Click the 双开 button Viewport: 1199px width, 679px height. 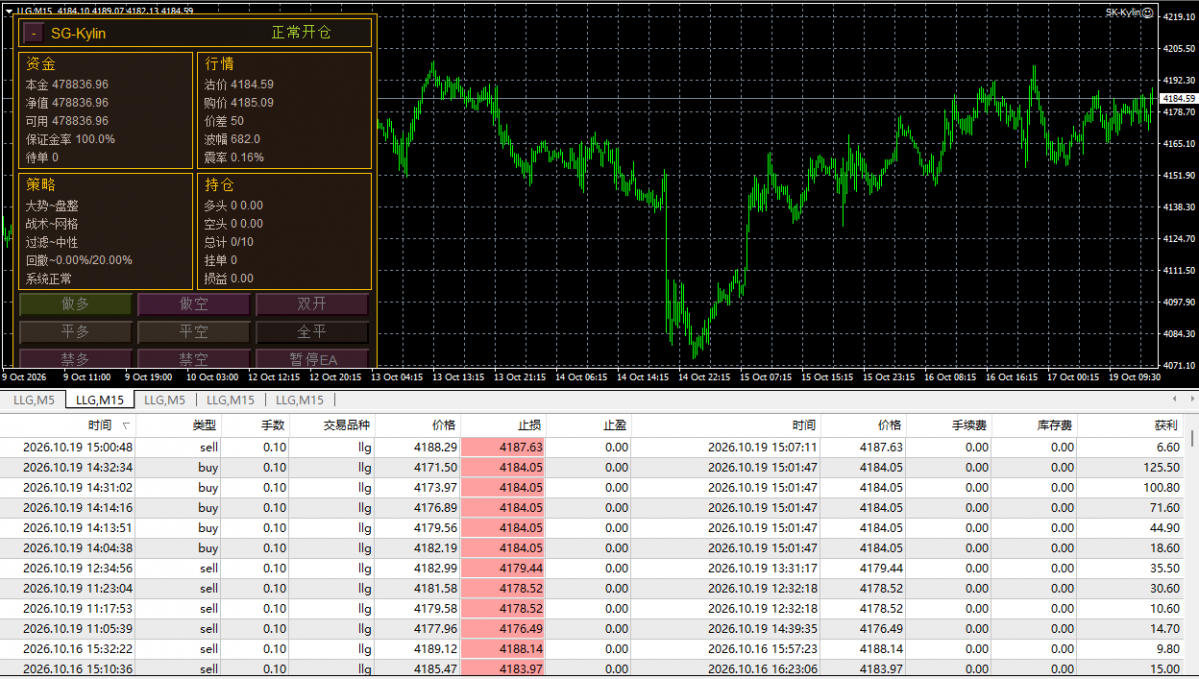[312, 304]
